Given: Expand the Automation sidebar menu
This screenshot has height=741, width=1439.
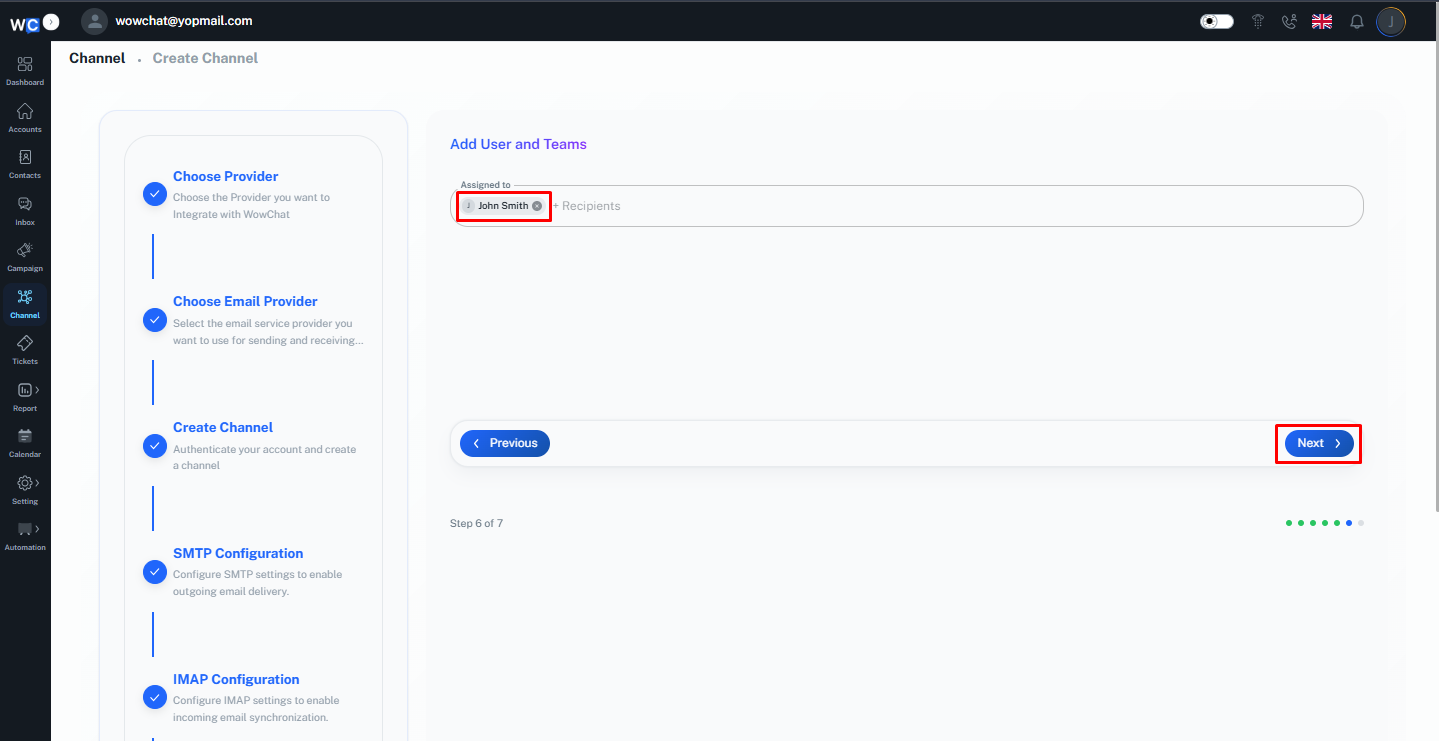Looking at the screenshot, I should click(x=25, y=535).
